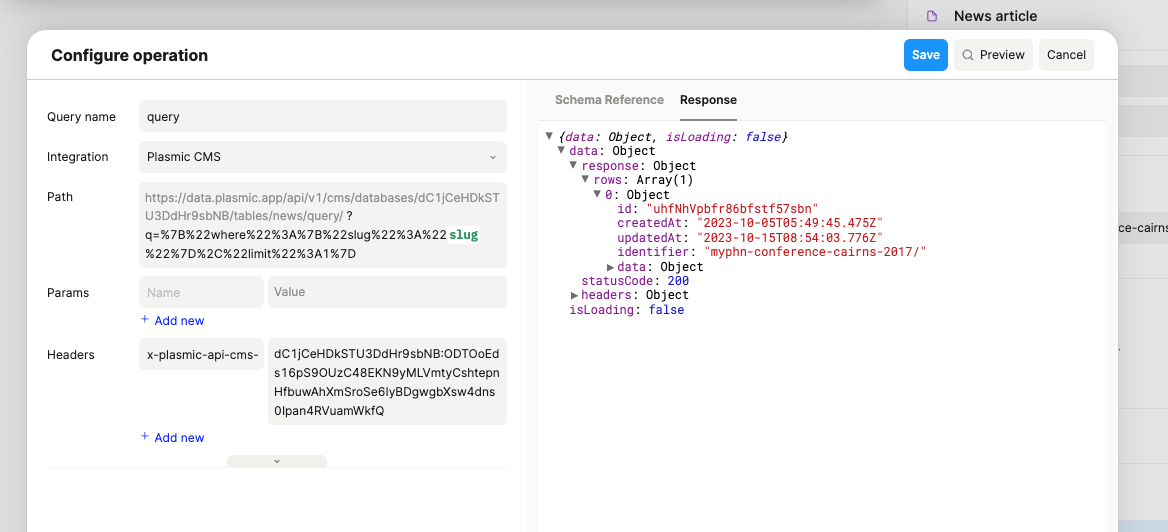This screenshot has height=532, width=1168.
Task: Click the green slug dynamic value chip
Action: [x=463, y=235]
